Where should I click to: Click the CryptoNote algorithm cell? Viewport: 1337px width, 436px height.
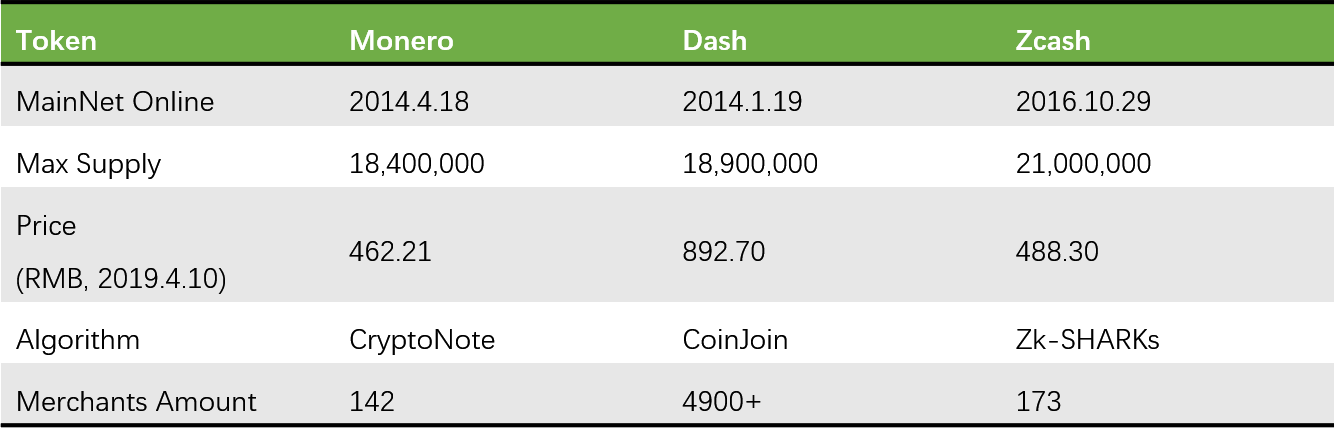click(x=422, y=341)
